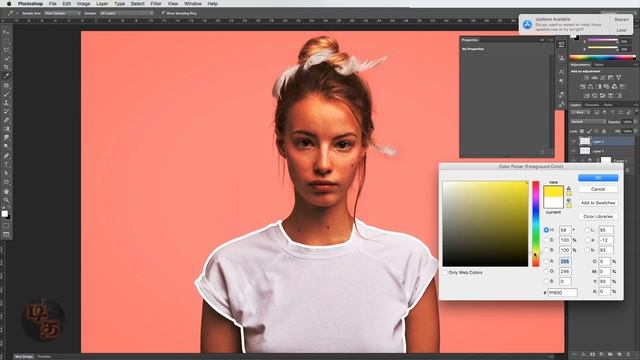Select the S saturation radio button
The height and width of the screenshot is (360, 640).
546,240
